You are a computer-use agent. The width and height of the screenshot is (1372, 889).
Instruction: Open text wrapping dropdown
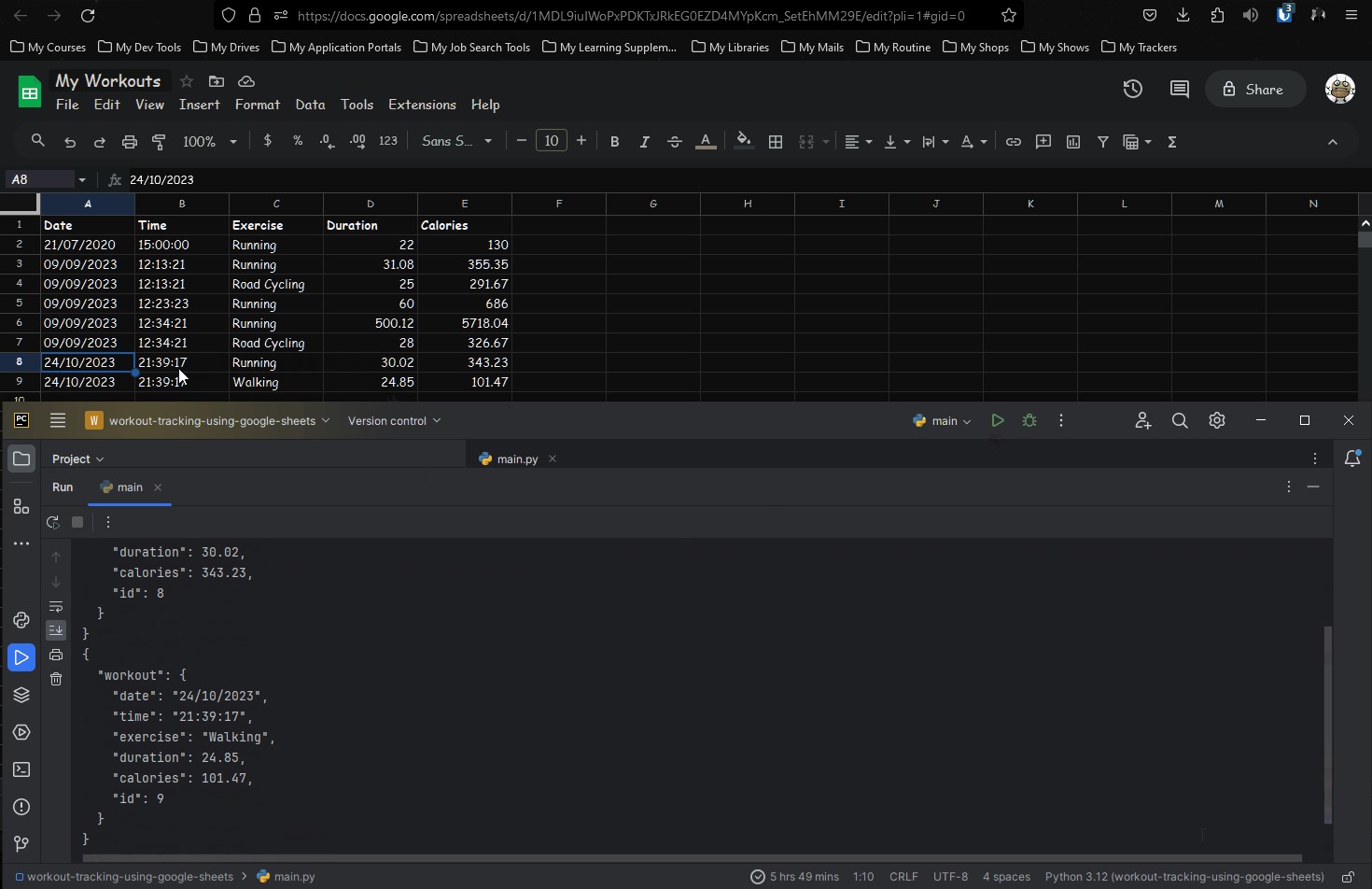(935, 142)
